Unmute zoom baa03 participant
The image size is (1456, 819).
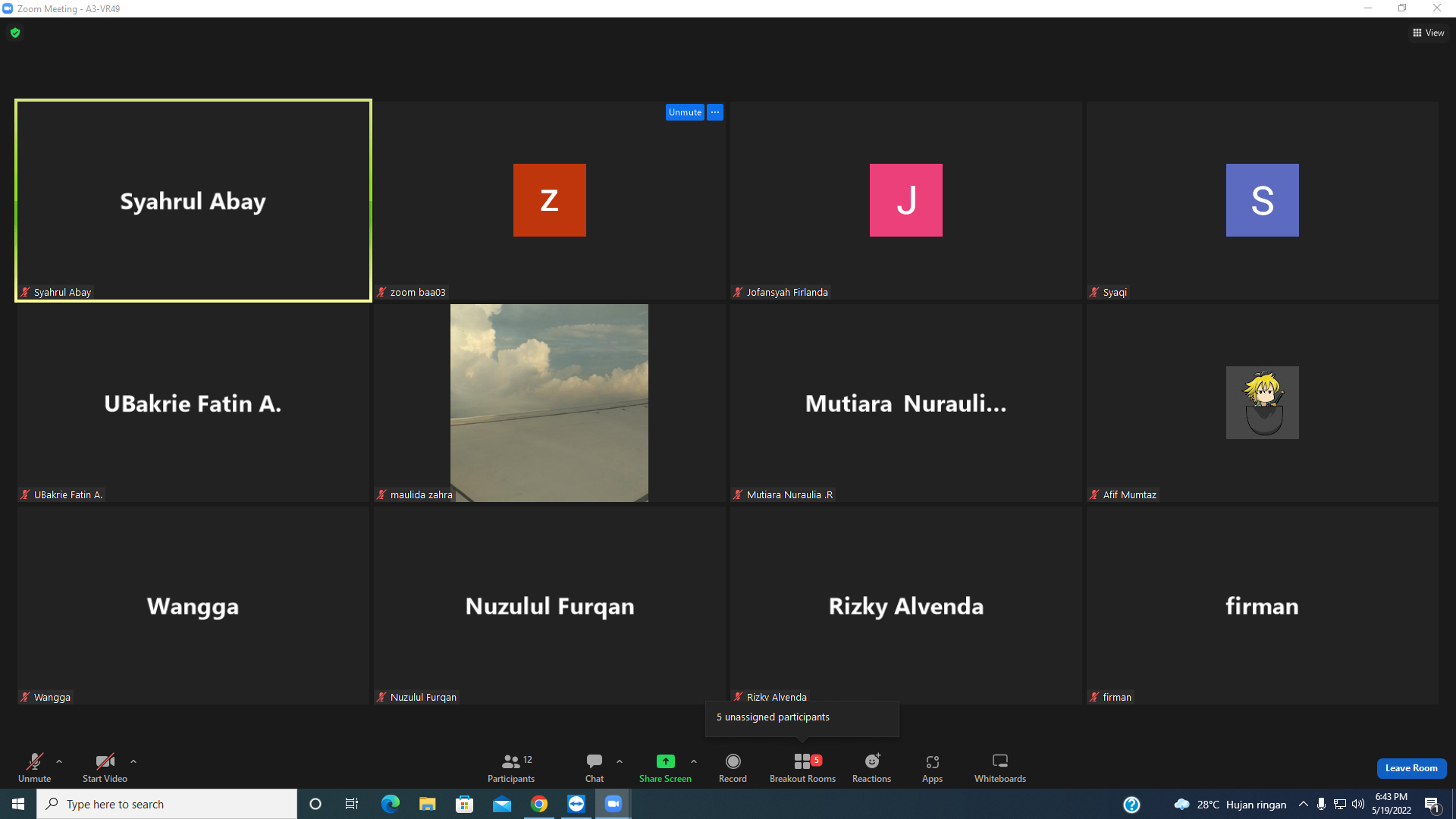(685, 112)
